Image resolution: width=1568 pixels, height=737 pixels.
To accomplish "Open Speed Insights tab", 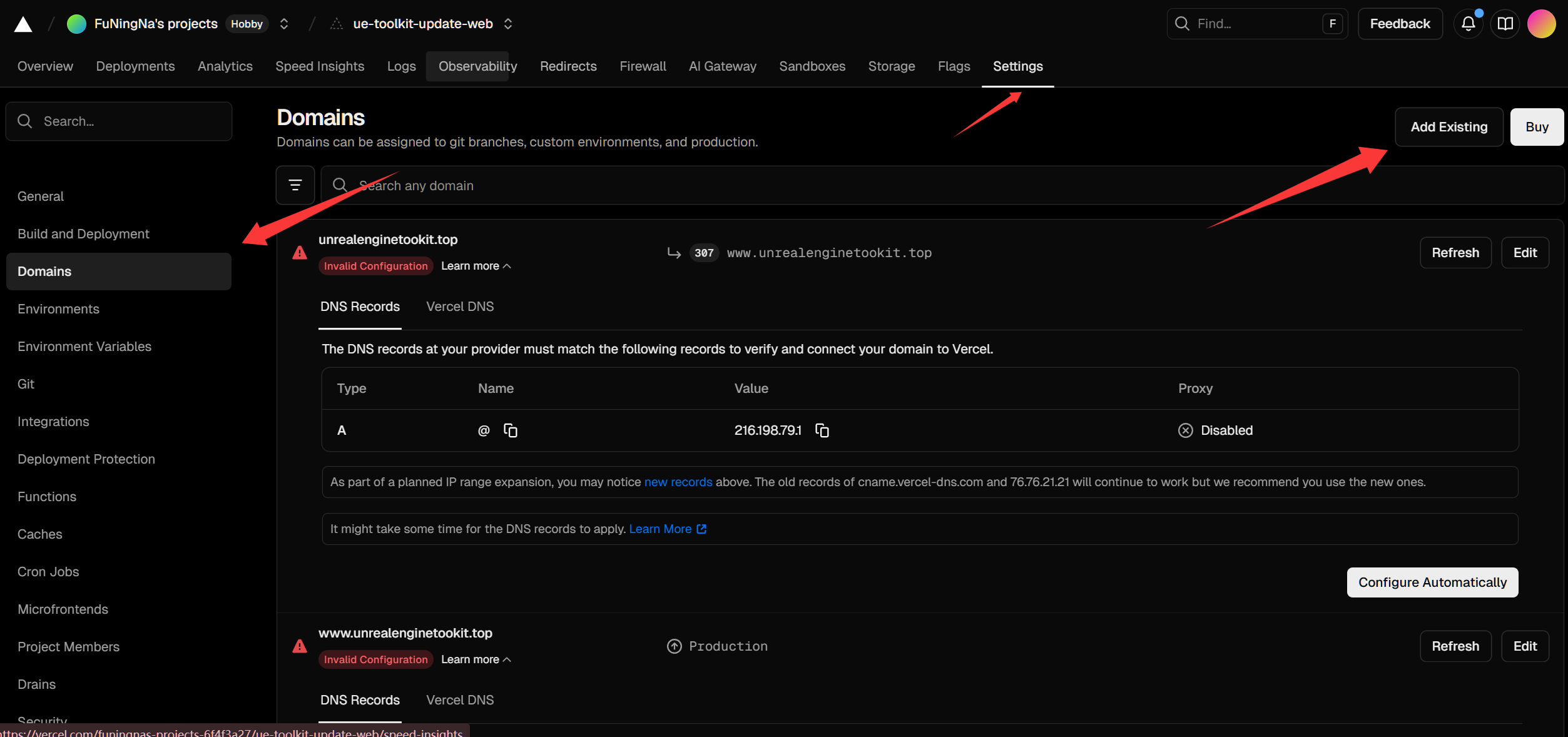I will point(320,66).
